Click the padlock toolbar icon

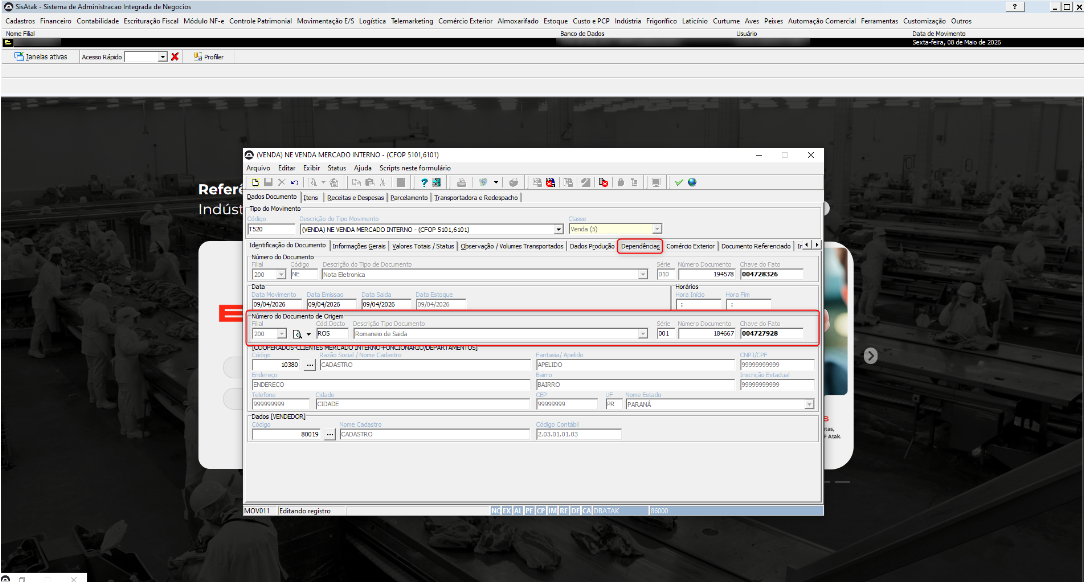tap(620, 183)
